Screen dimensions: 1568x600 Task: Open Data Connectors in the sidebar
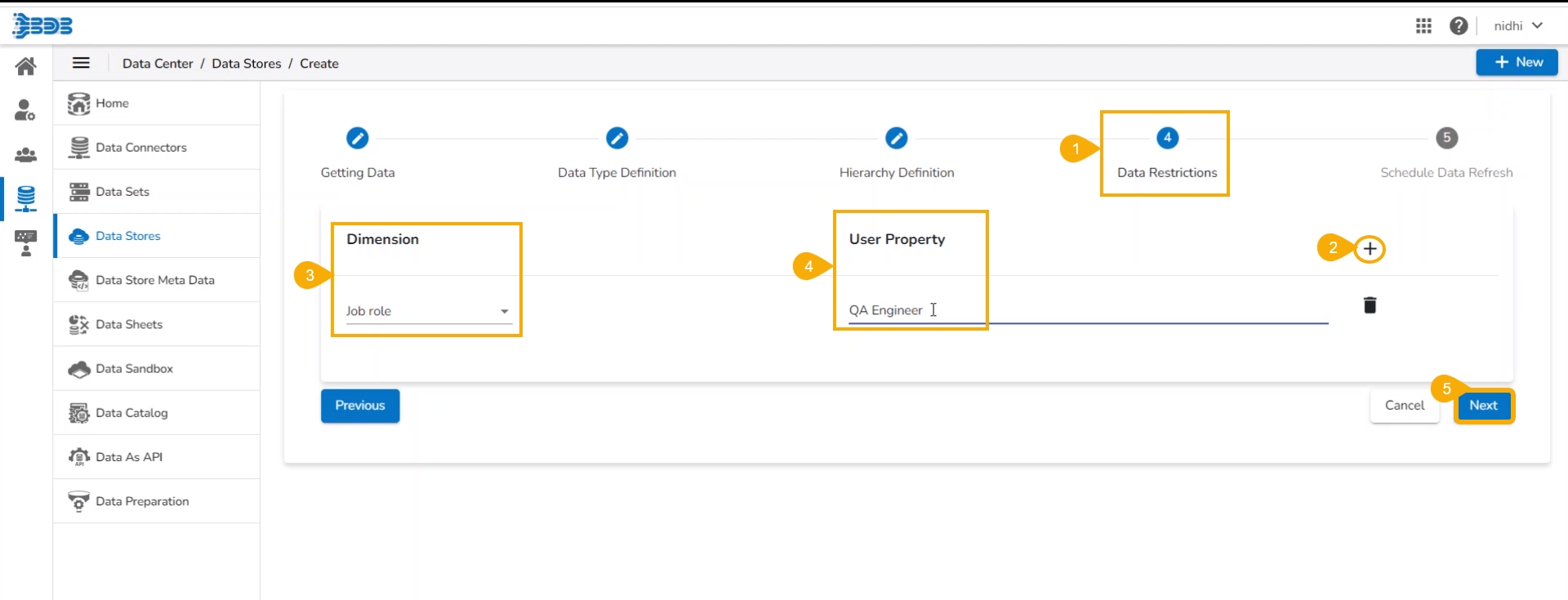click(x=140, y=148)
